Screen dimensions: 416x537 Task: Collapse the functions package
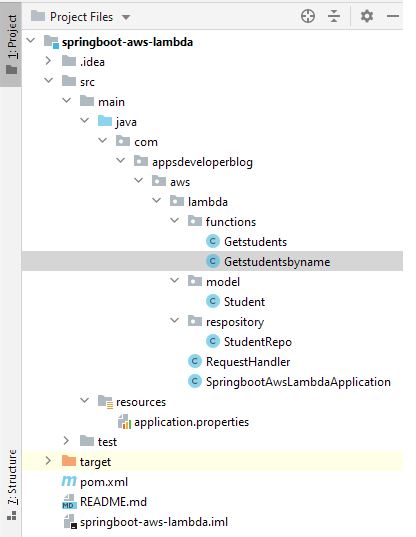point(175,221)
